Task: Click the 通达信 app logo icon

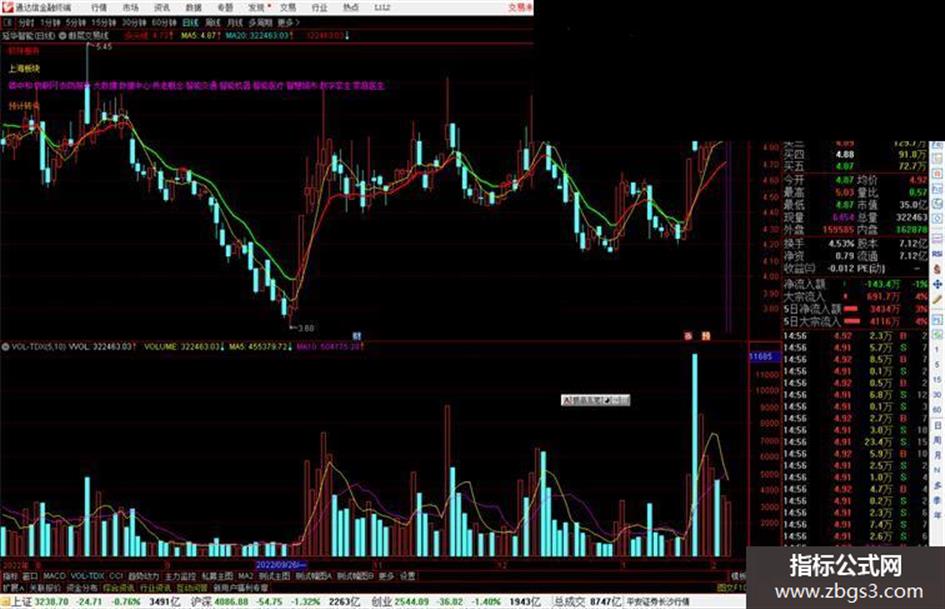Action: [7, 8]
